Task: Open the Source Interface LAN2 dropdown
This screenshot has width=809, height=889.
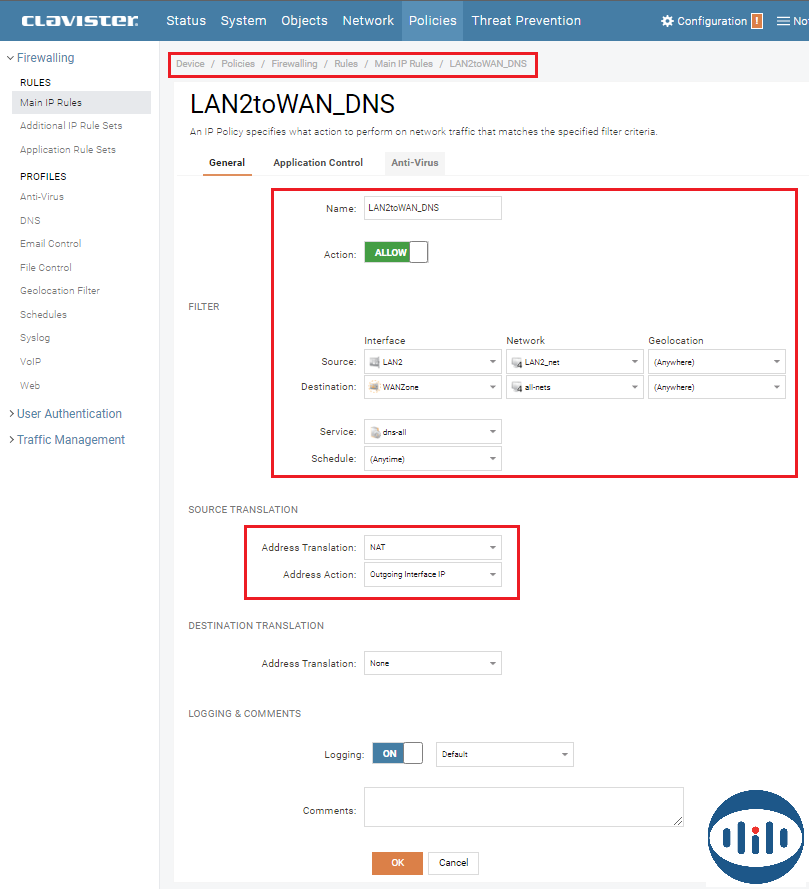Action: 432,362
